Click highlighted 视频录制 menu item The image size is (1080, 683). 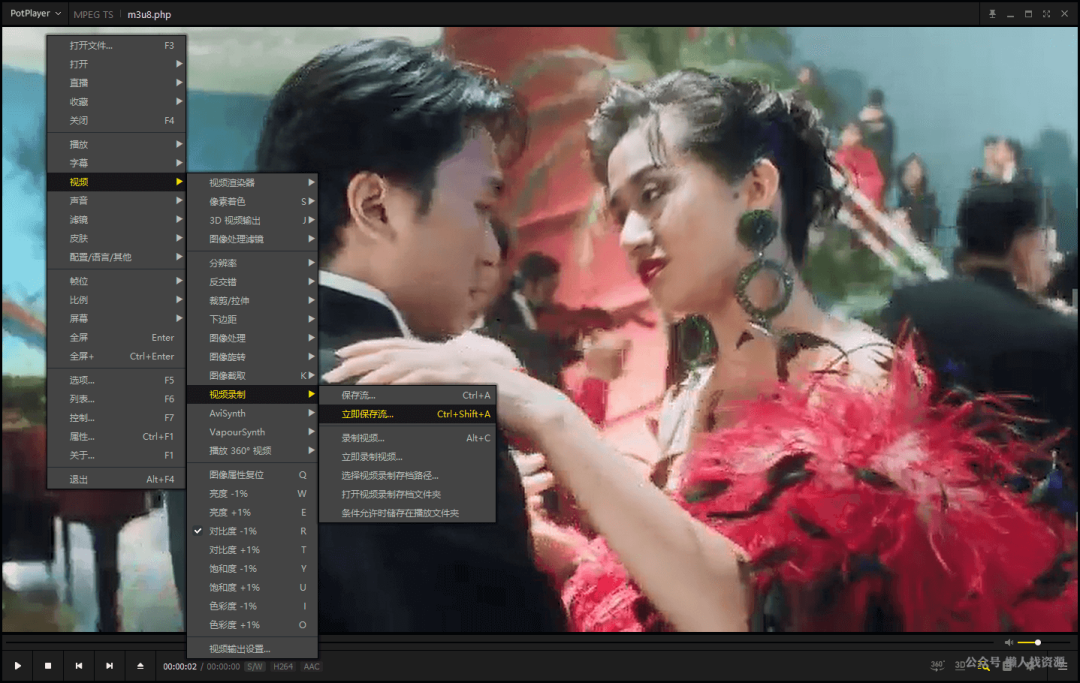coord(252,395)
